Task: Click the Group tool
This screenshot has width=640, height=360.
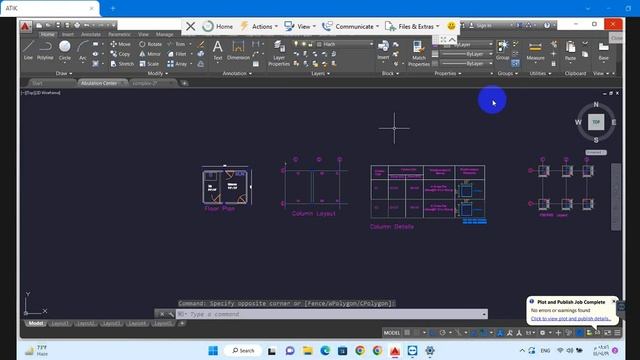Action: (x=502, y=50)
